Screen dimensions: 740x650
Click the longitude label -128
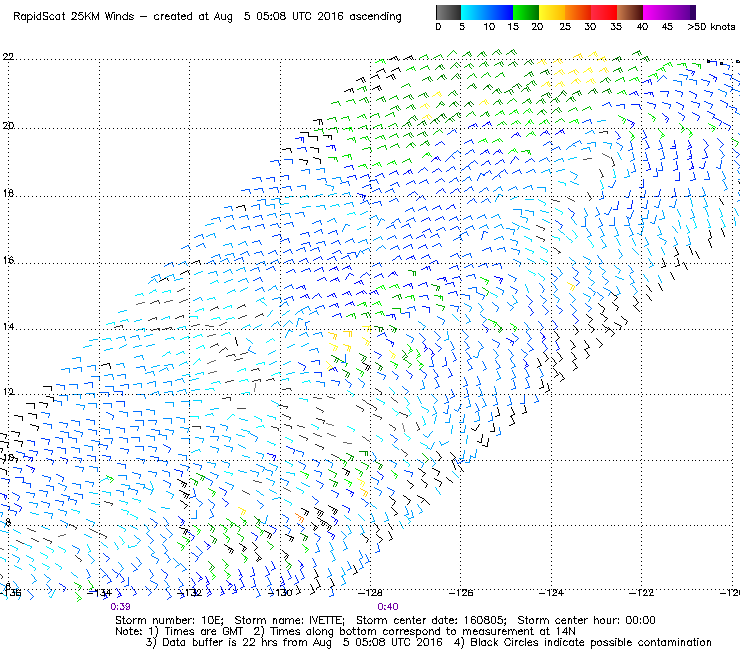pyautogui.click(x=370, y=592)
